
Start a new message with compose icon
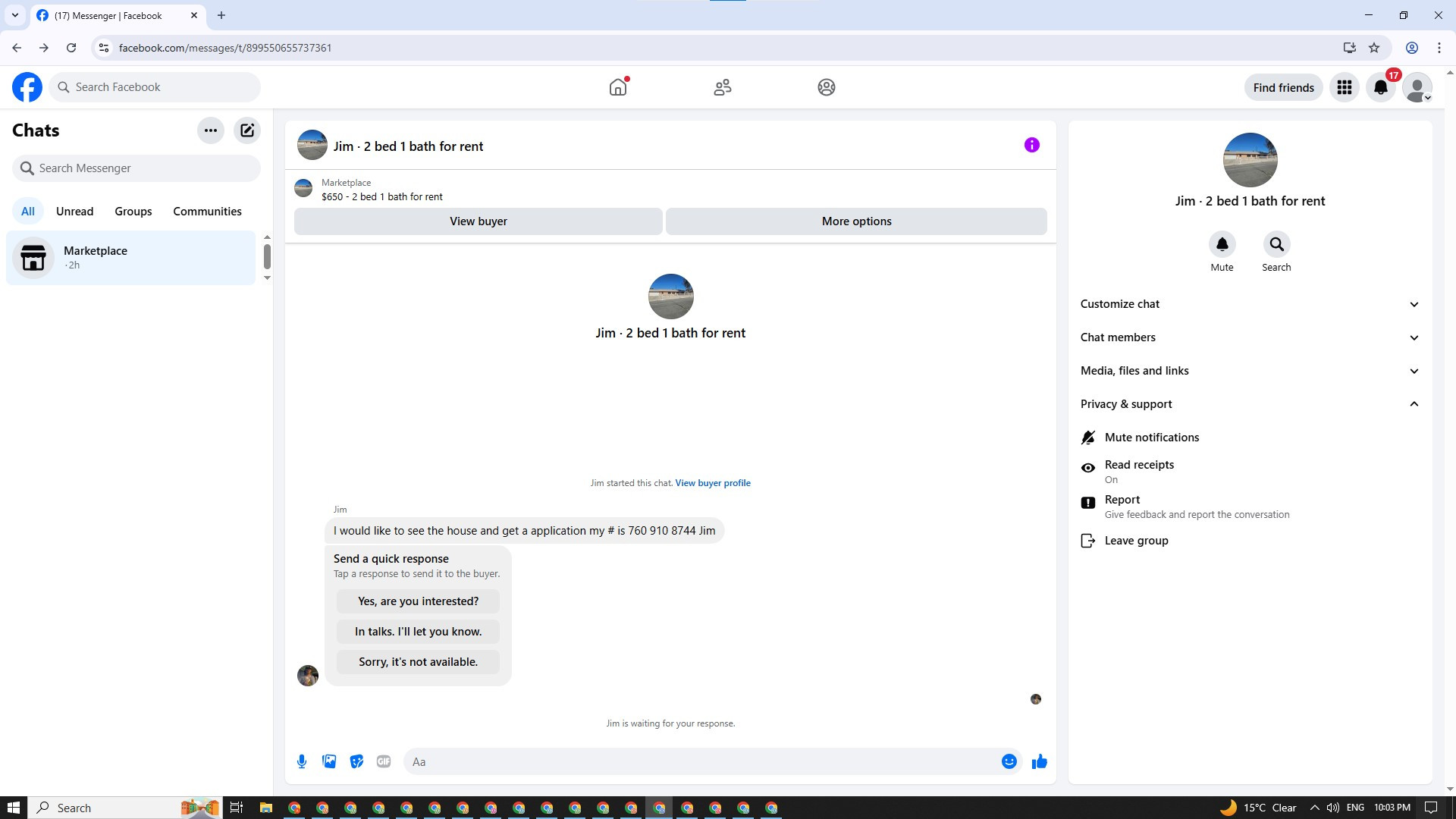tap(247, 130)
